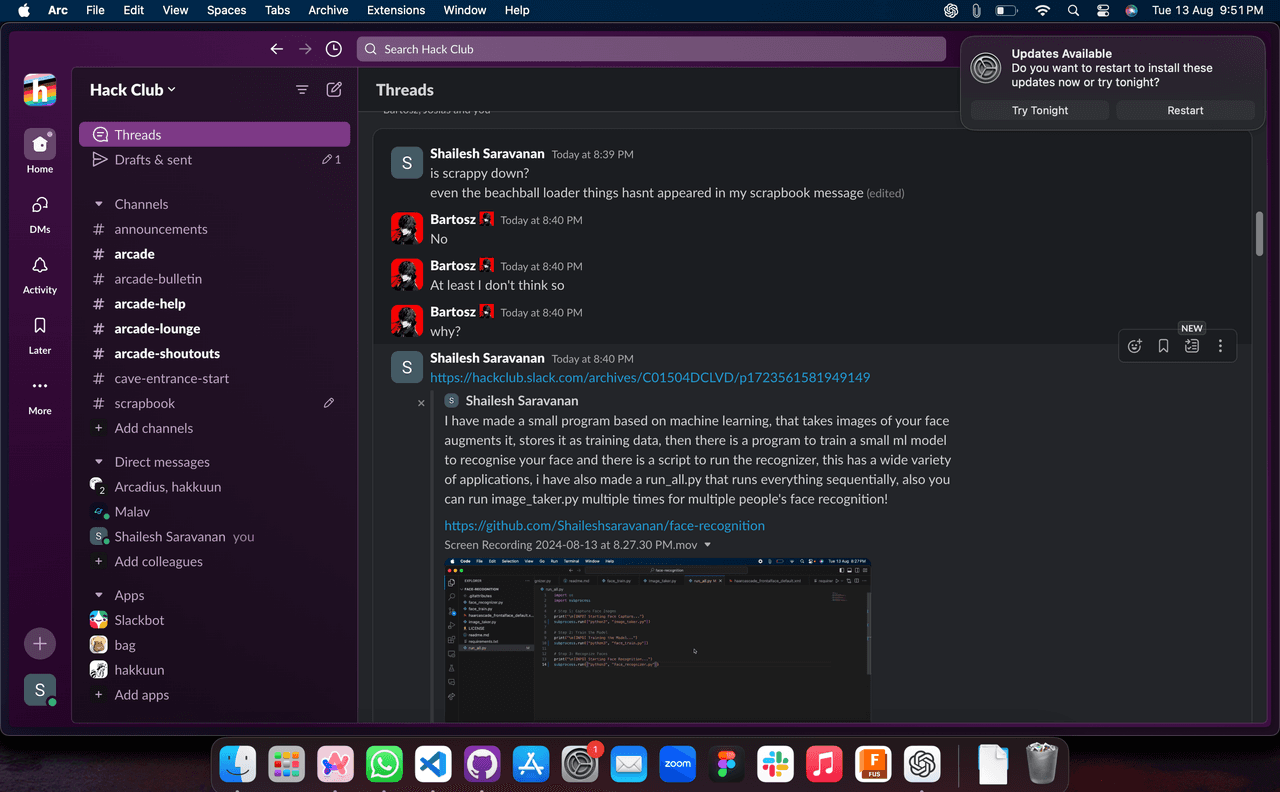Open the Activity bell icon
1280x792 pixels.
40,266
